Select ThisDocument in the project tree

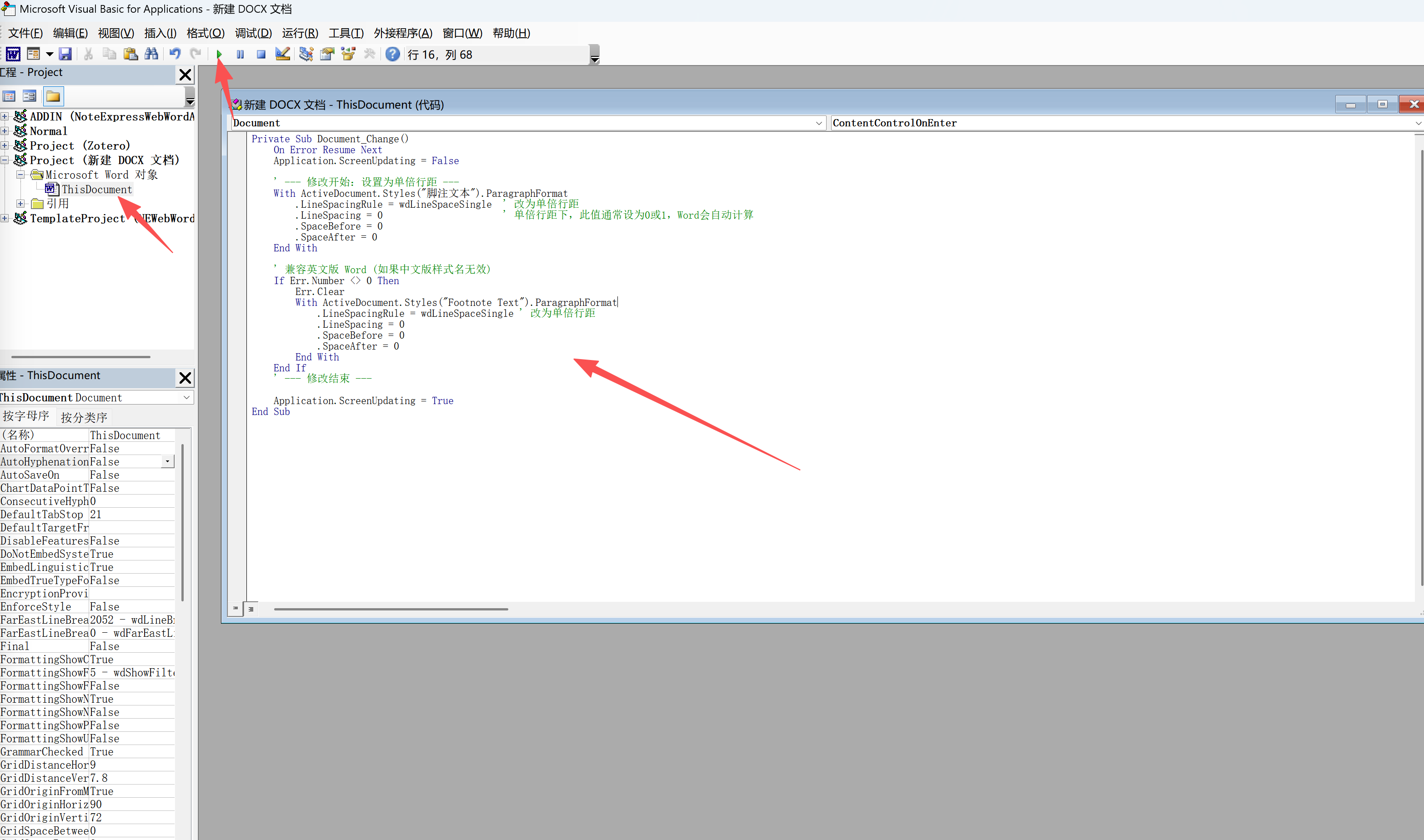pyautogui.click(x=96, y=189)
